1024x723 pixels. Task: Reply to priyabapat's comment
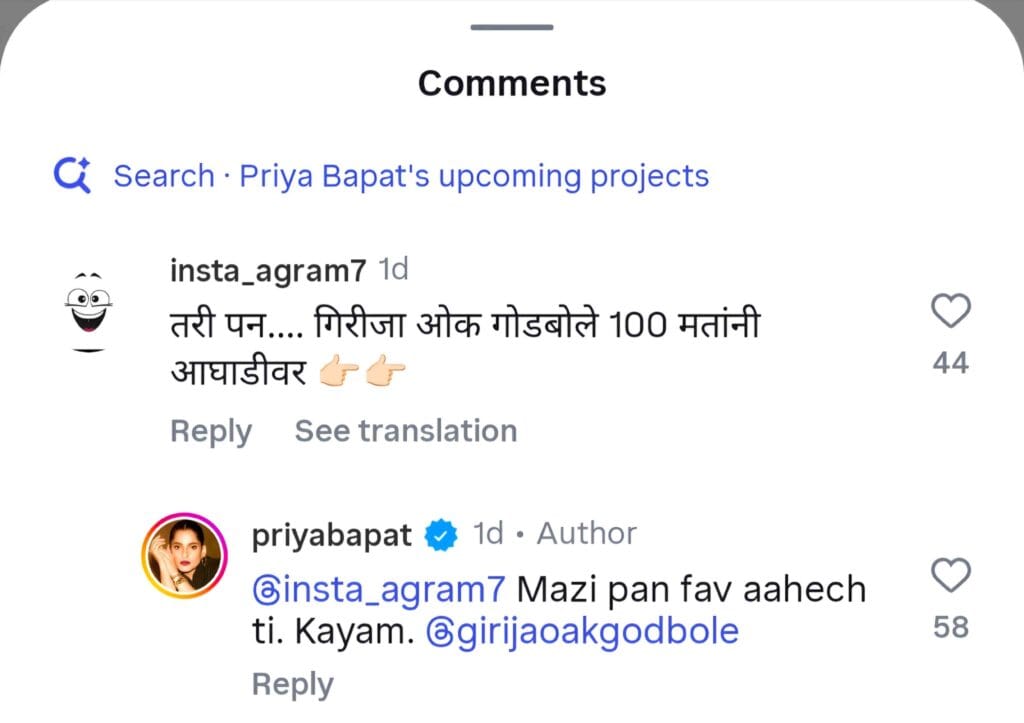pyautogui.click(x=292, y=685)
